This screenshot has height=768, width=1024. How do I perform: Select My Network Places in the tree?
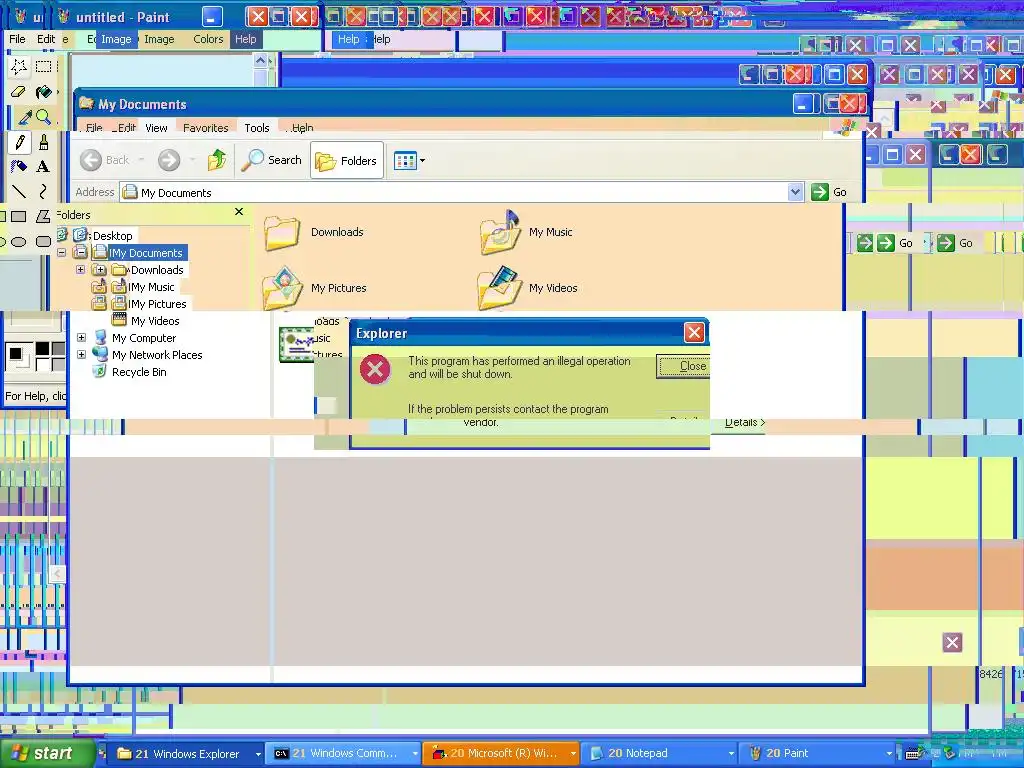(x=157, y=355)
